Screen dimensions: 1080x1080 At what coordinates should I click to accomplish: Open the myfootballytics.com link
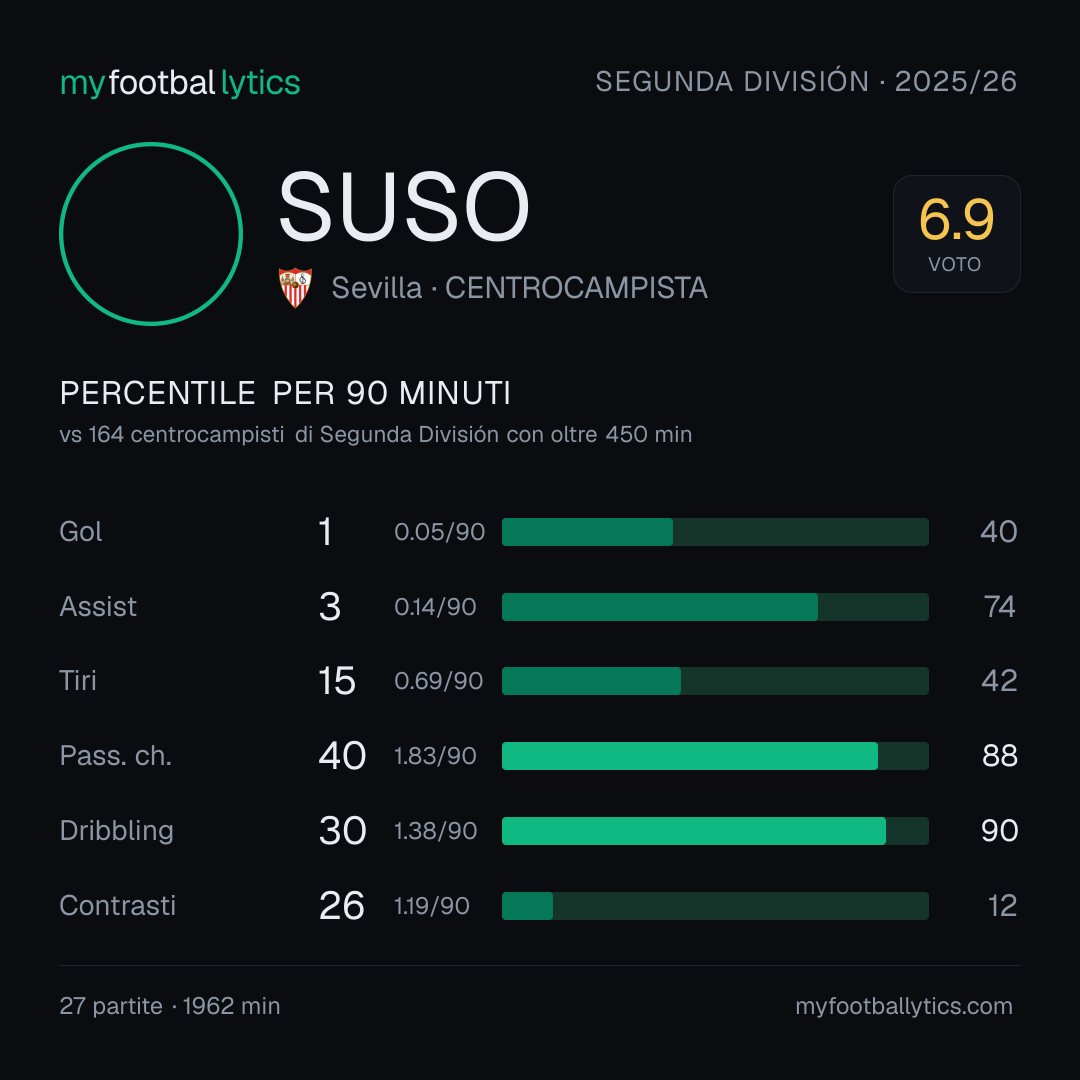coord(904,1006)
